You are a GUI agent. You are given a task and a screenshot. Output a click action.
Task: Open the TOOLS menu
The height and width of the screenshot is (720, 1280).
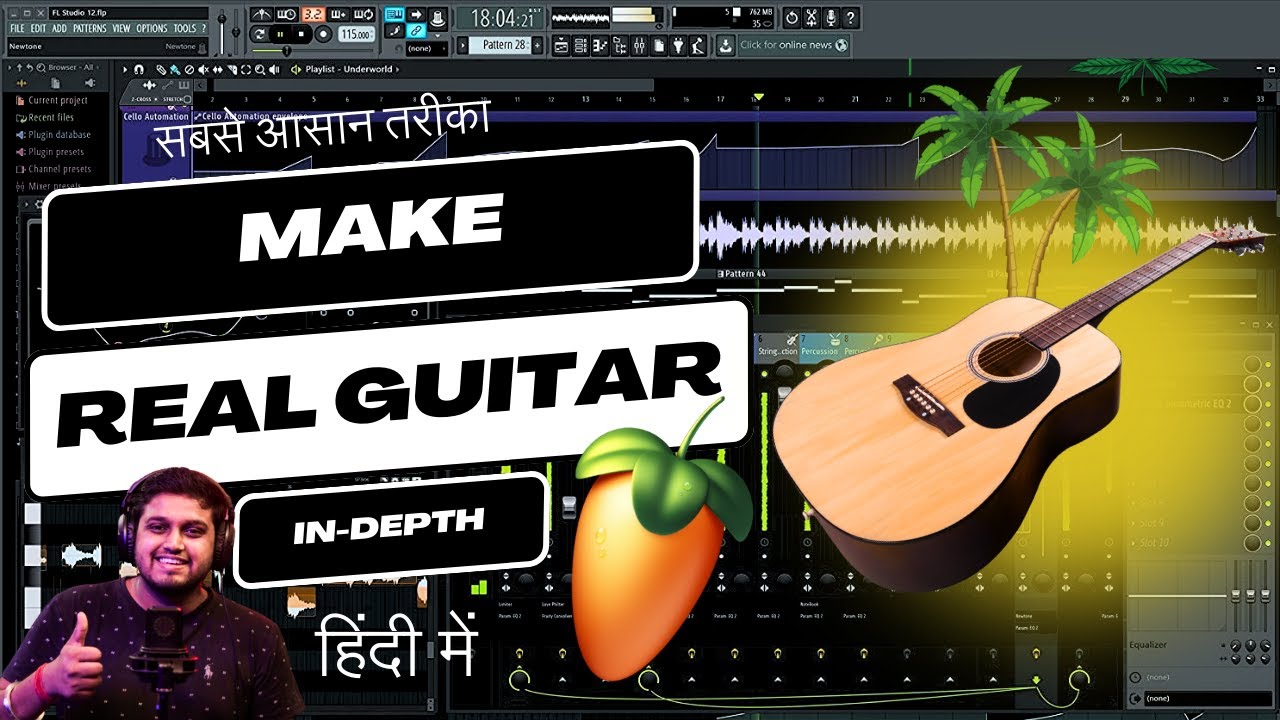(x=184, y=29)
